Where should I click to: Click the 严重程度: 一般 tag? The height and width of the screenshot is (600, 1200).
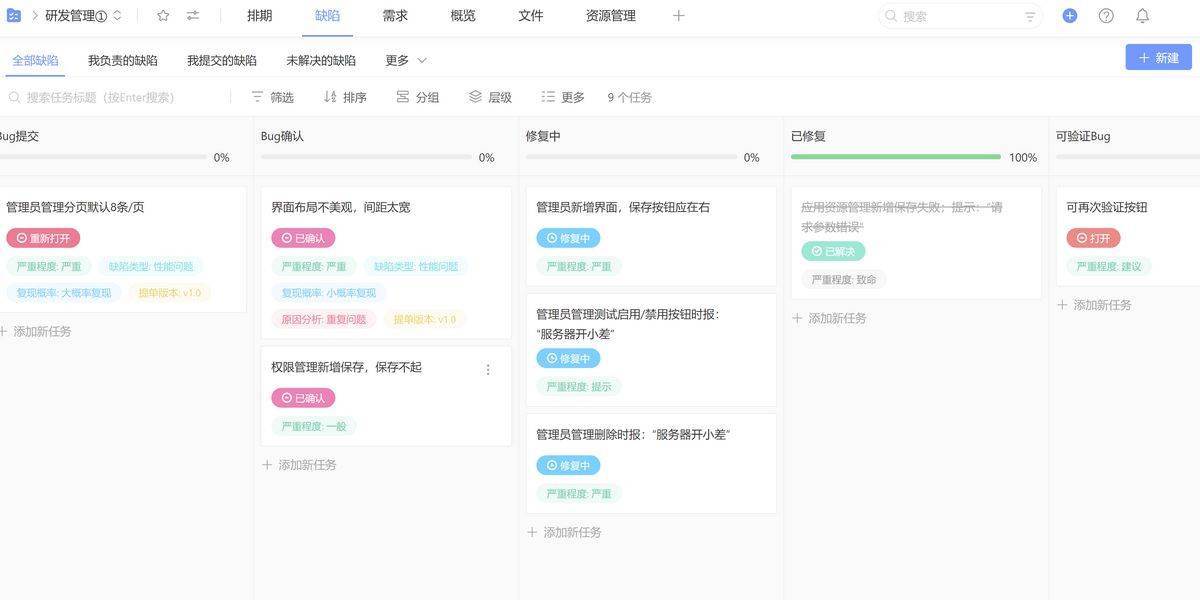[x=314, y=426]
